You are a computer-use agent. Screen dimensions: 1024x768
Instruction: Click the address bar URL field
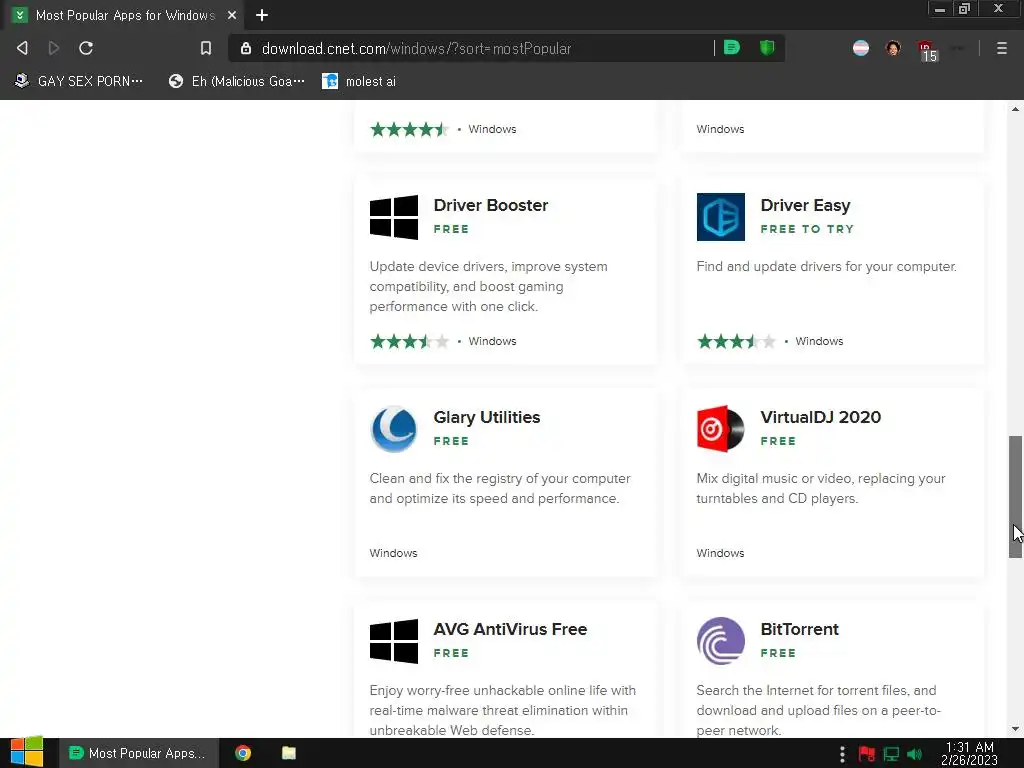click(483, 48)
